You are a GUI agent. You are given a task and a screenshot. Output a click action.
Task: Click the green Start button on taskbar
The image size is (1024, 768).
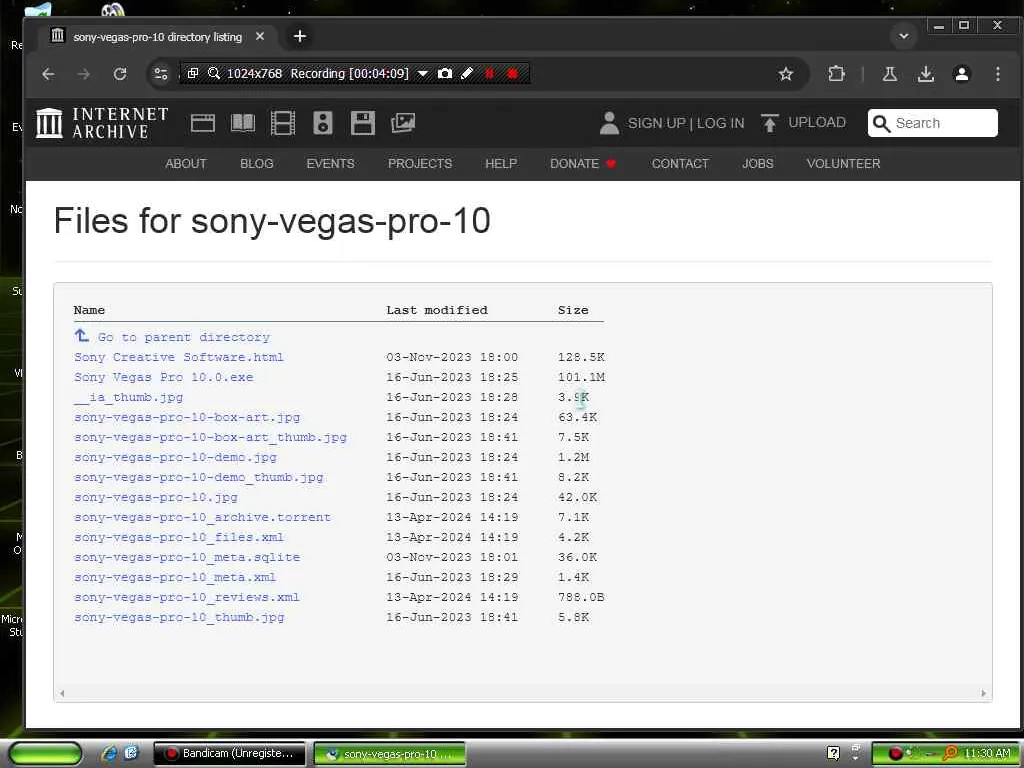45,753
